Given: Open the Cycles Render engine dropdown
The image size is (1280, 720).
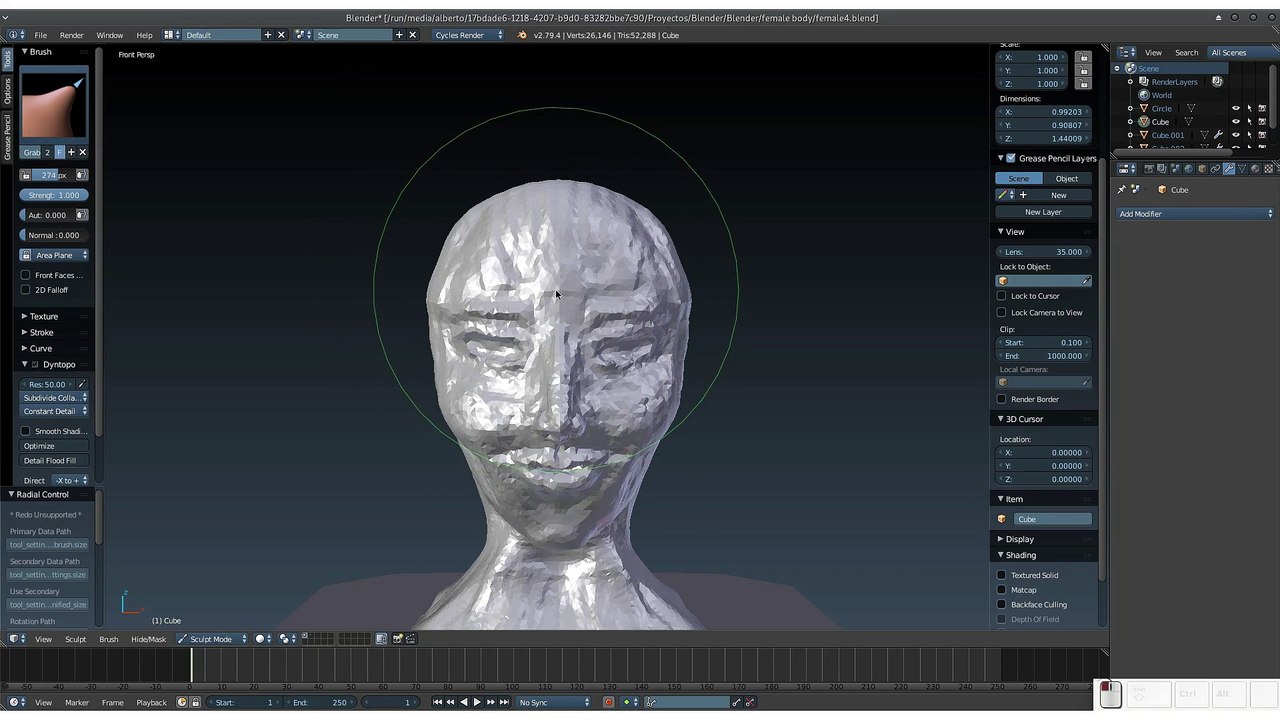Looking at the screenshot, I should click(468, 35).
